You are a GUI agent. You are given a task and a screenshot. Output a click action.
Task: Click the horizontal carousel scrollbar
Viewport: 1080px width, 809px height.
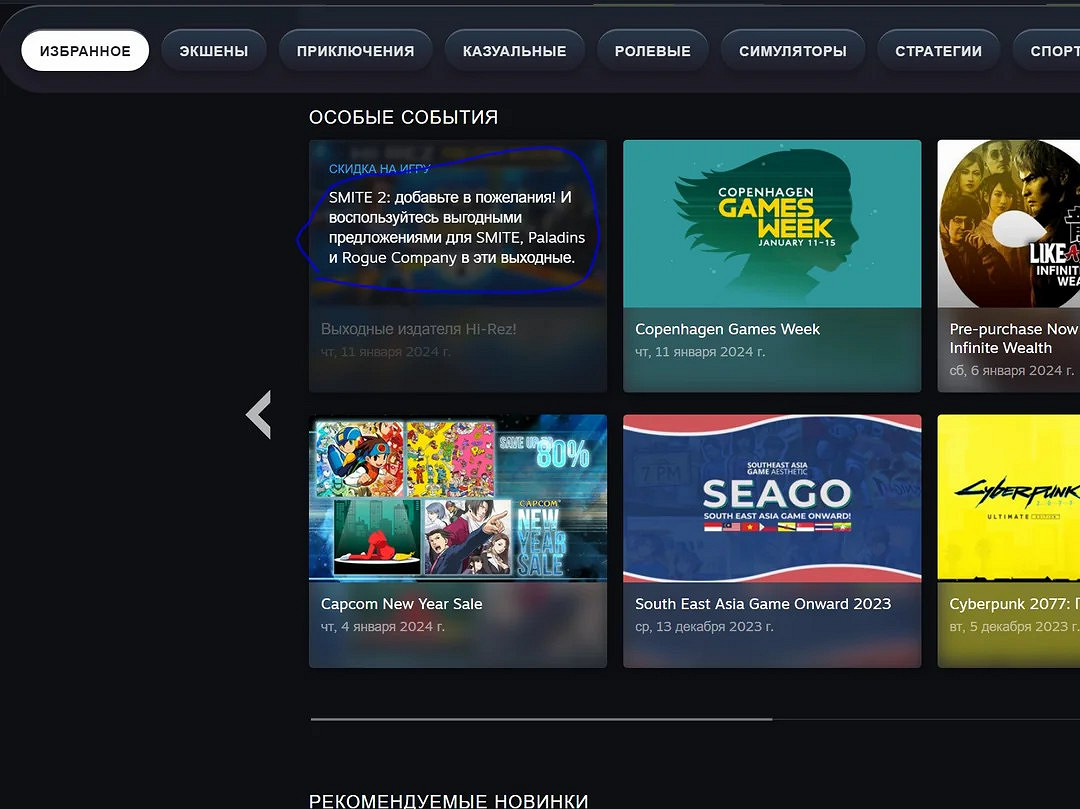(541, 718)
